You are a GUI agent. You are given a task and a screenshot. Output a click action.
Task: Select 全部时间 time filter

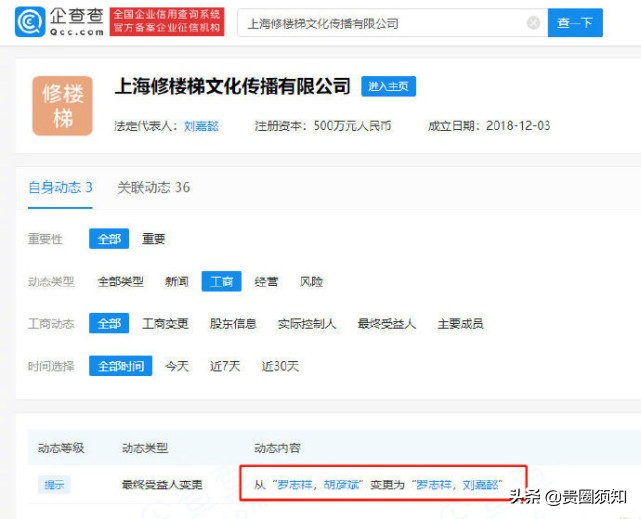[x=121, y=366]
